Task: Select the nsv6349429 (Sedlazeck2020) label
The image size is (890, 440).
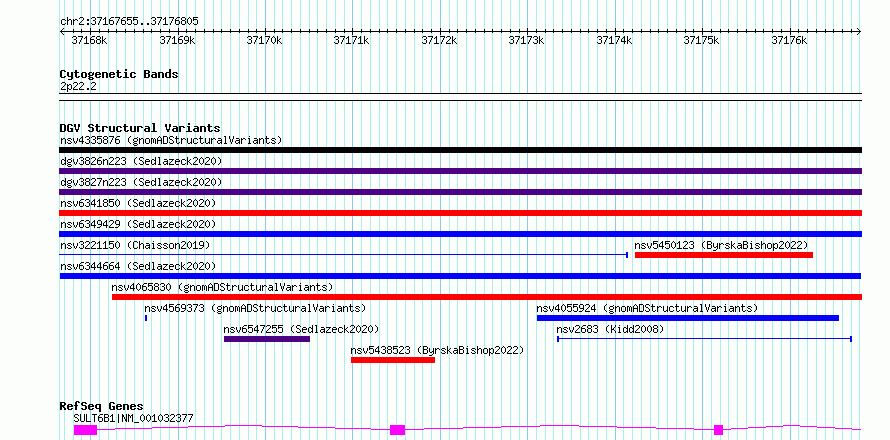Action: pos(138,224)
